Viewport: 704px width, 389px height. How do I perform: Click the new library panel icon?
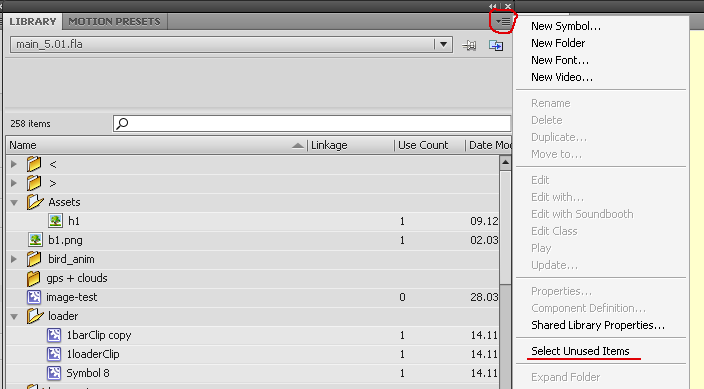(496, 45)
